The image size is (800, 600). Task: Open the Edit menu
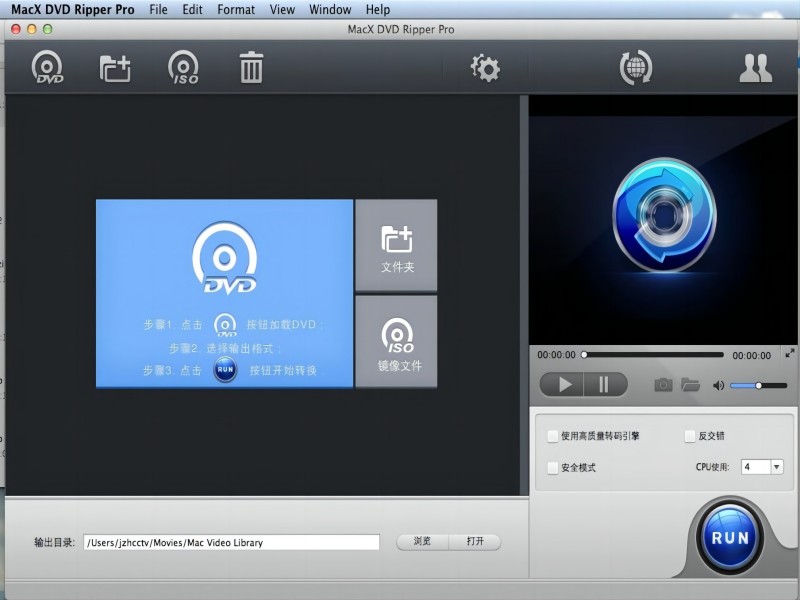click(192, 9)
